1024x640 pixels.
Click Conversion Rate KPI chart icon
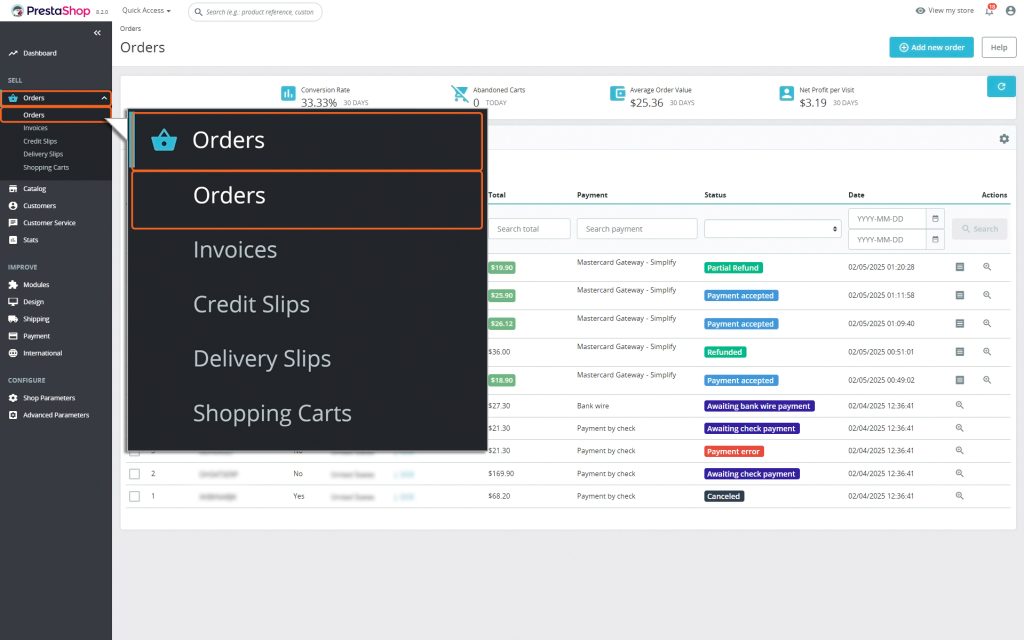point(288,93)
